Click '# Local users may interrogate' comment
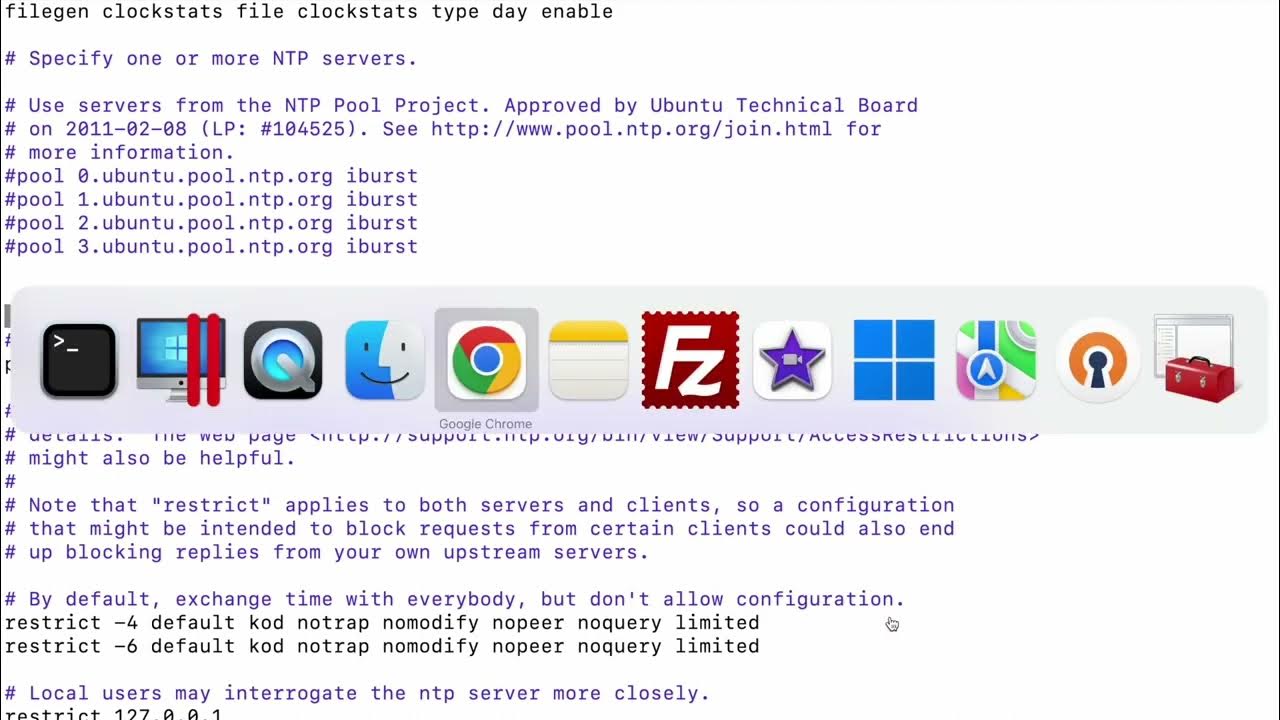 coord(358,693)
